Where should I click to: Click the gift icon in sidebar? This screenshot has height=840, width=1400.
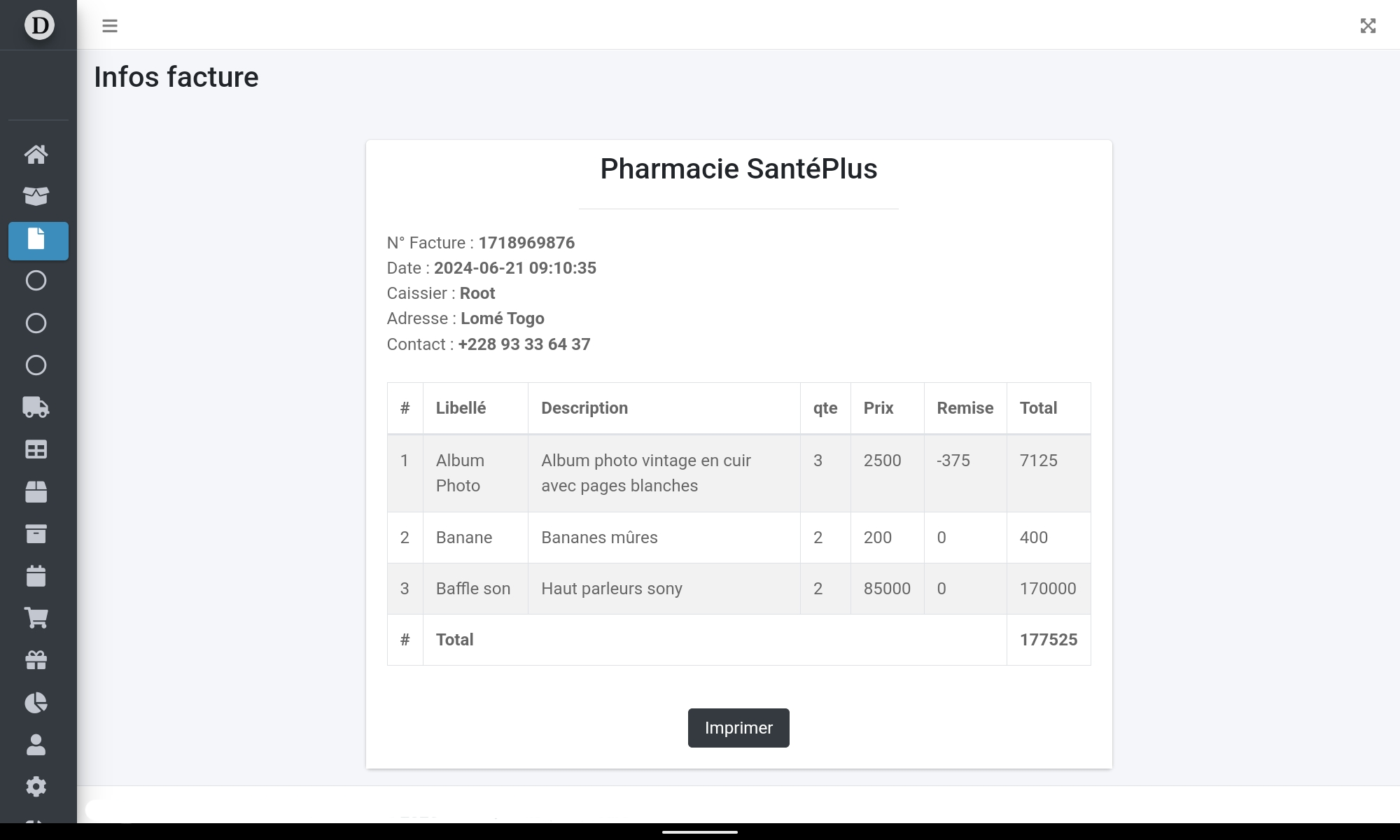[36, 660]
